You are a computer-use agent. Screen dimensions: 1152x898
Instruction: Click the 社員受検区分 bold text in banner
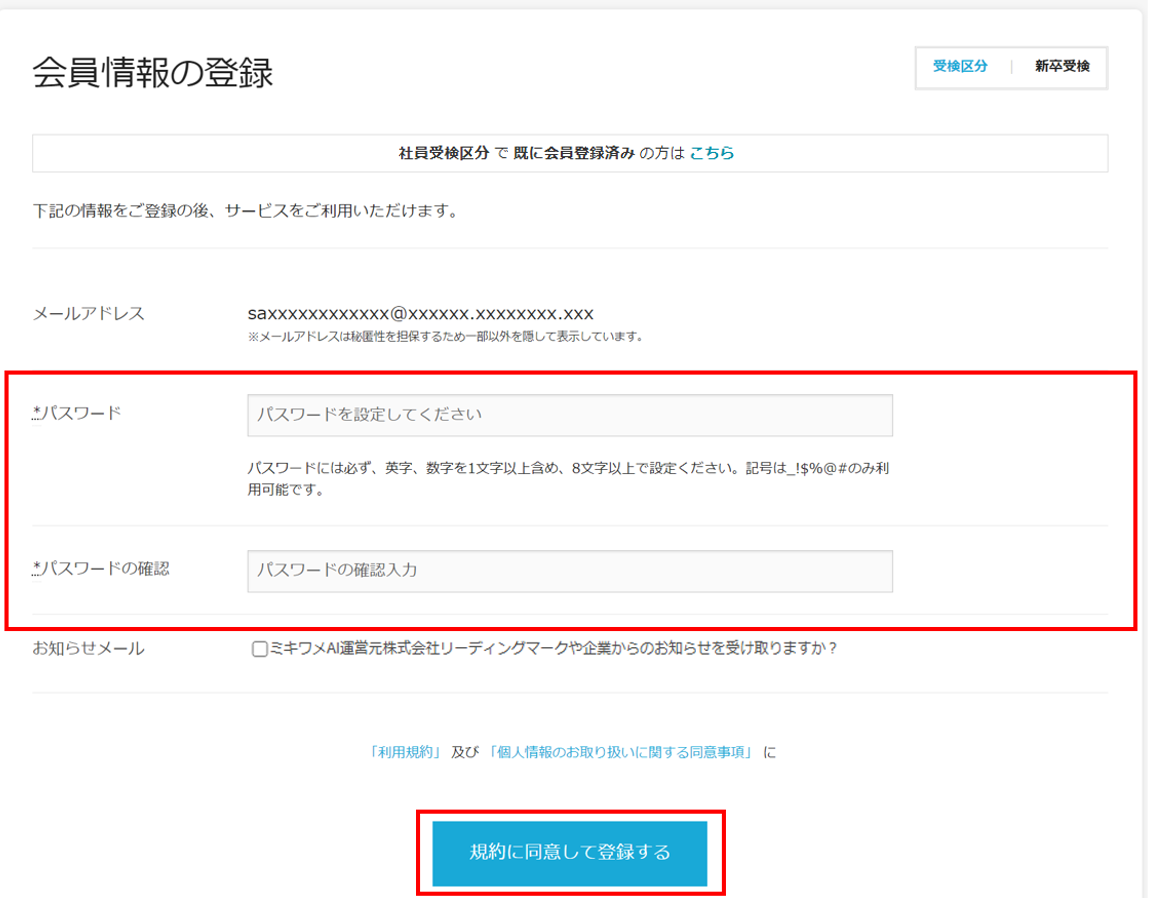444,153
